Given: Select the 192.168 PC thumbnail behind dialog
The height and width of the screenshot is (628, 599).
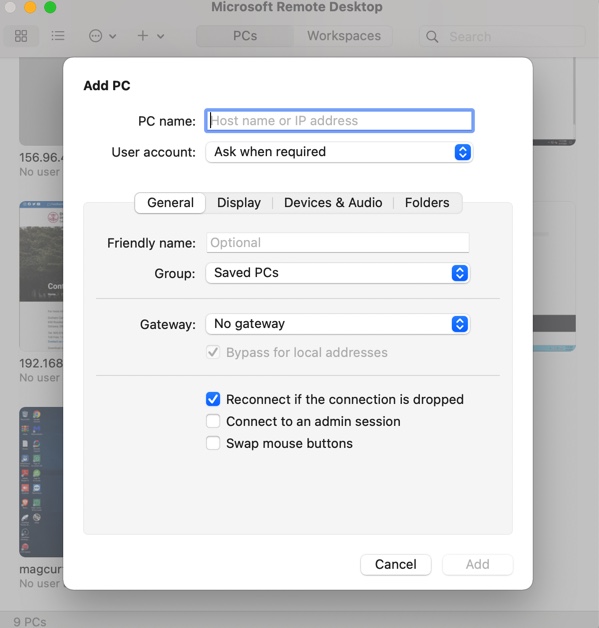Looking at the screenshot, I should coord(41,276).
